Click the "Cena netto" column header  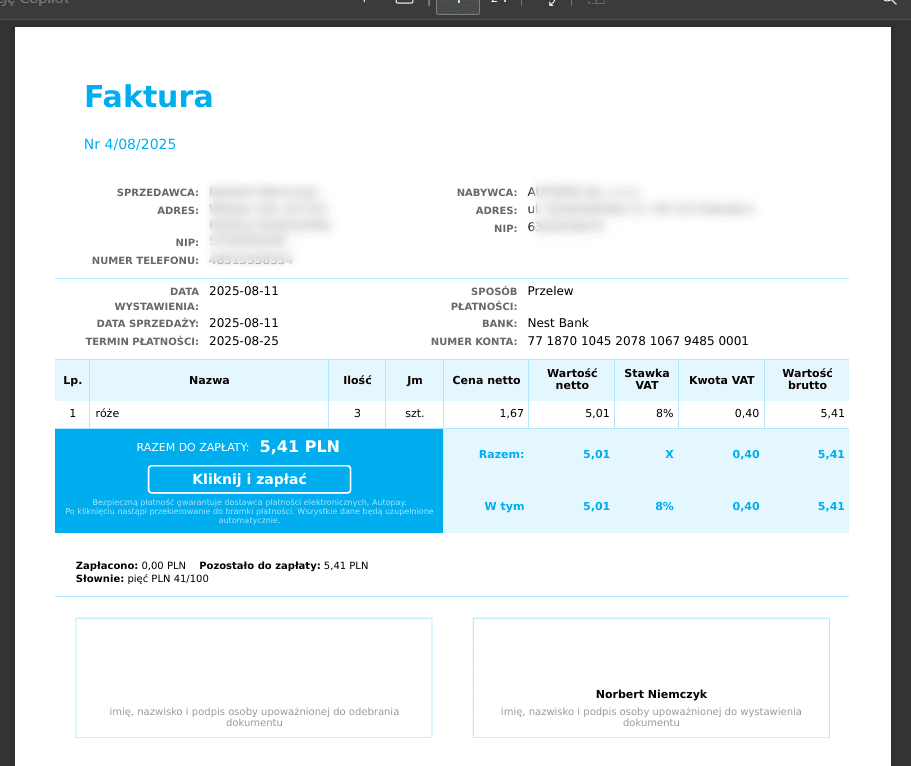point(486,380)
